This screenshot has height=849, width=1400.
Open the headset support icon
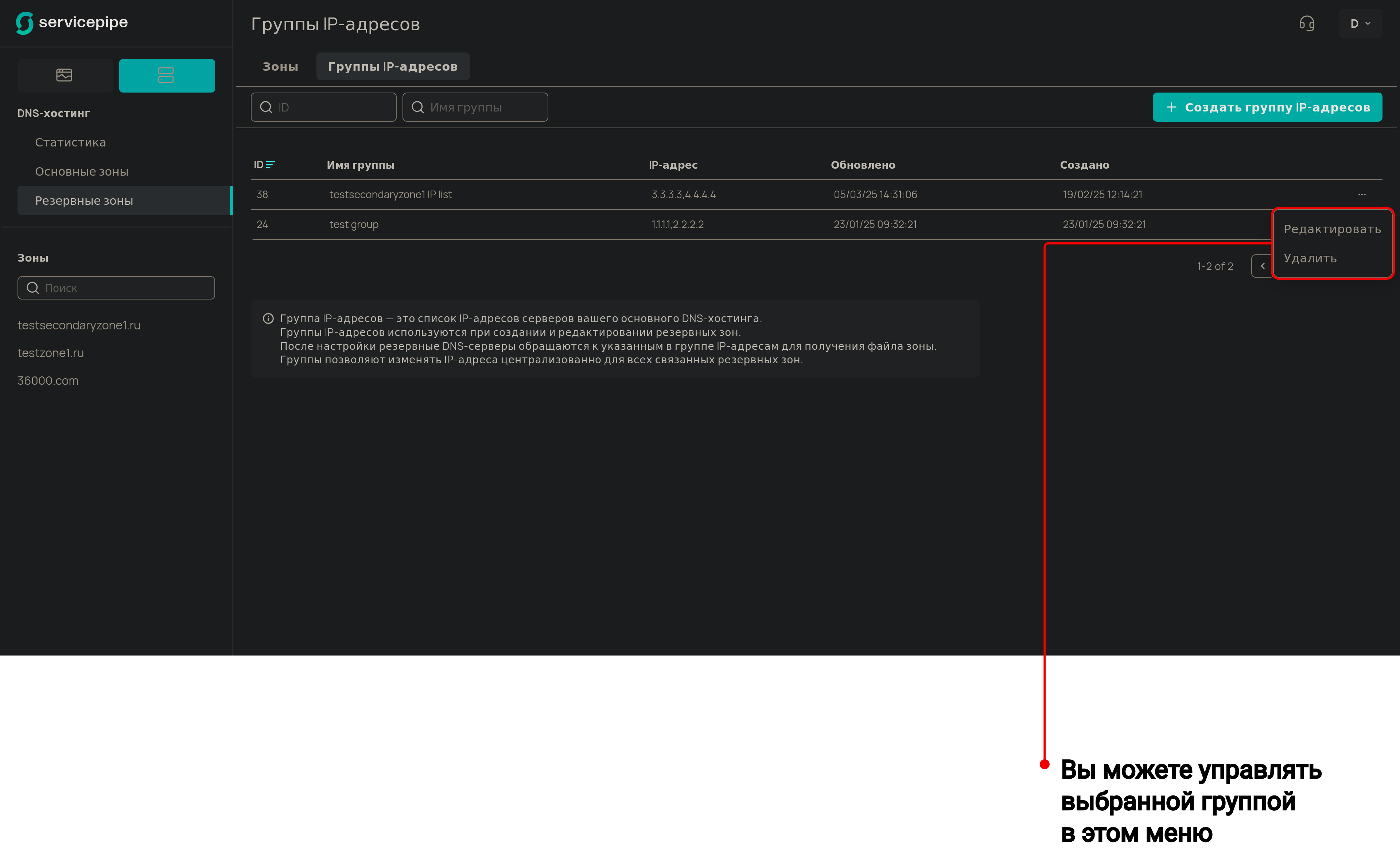[1306, 23]
